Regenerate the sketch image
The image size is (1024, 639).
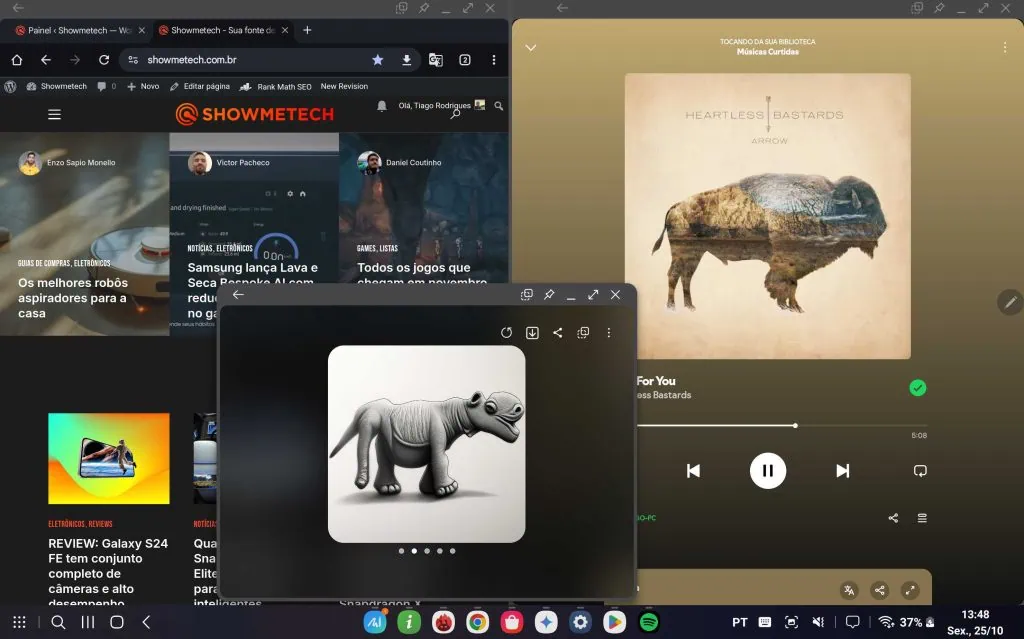(506, 333)
